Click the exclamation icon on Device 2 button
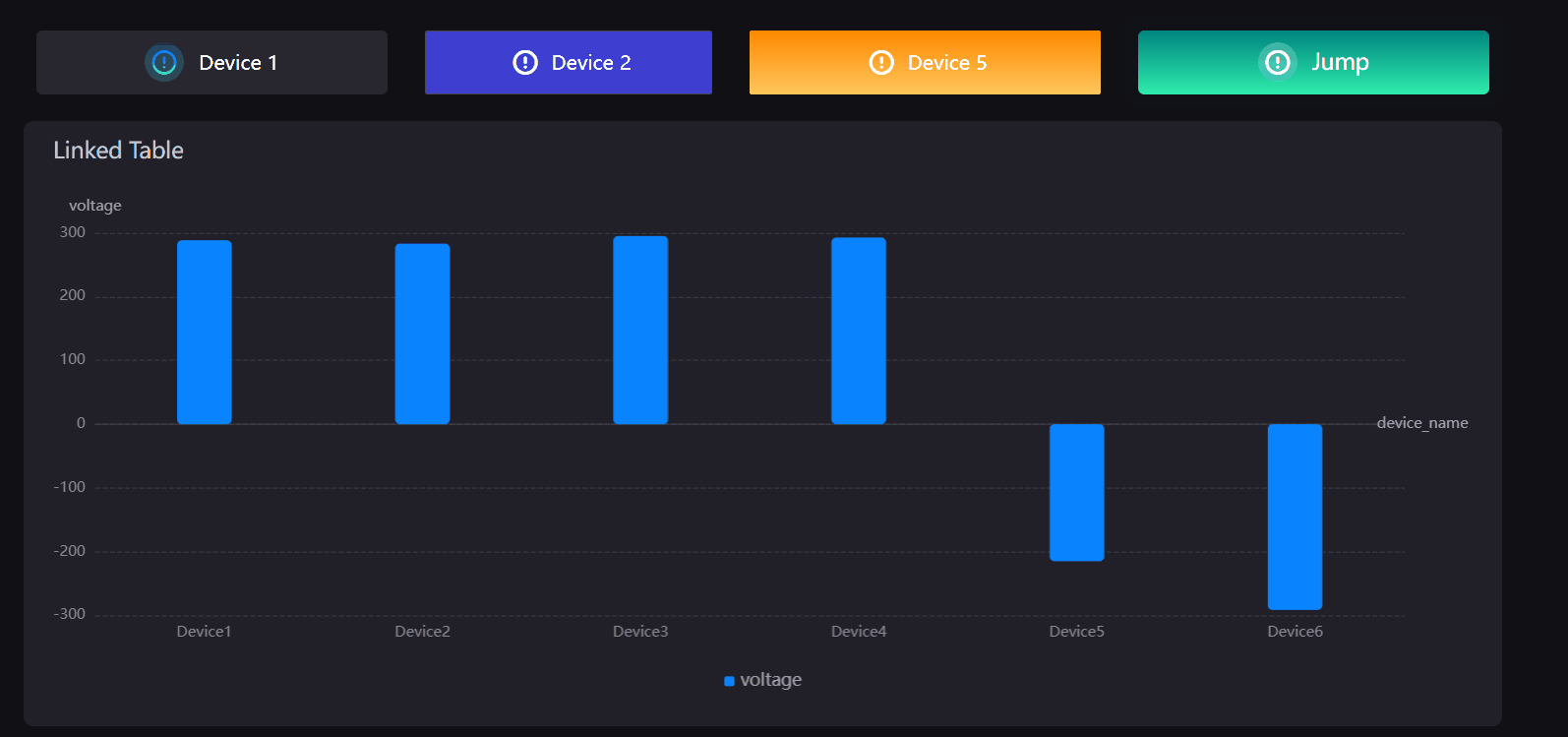This screenshot has height=737, width=1568. (x=525, y=63)
